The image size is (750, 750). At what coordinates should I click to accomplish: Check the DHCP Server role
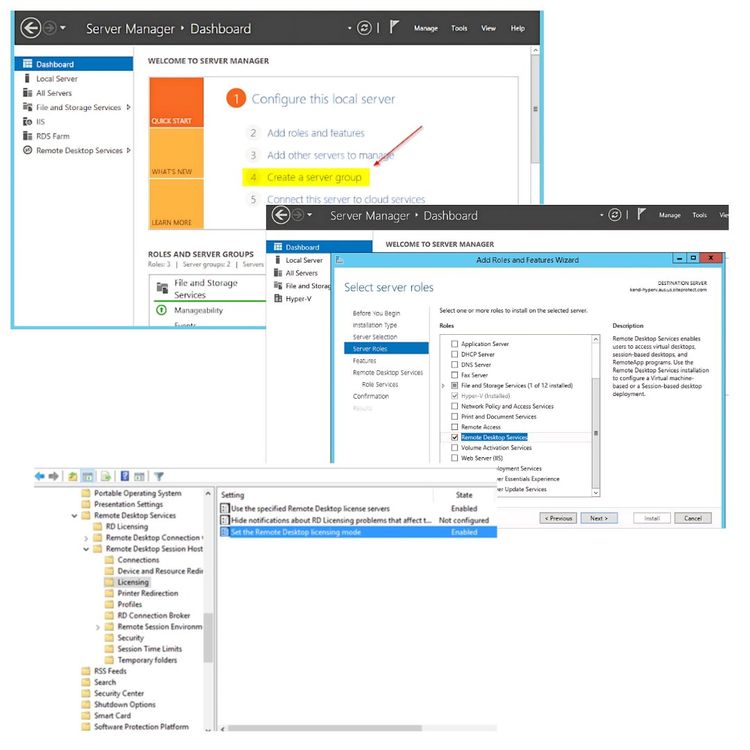pos(455,354)
